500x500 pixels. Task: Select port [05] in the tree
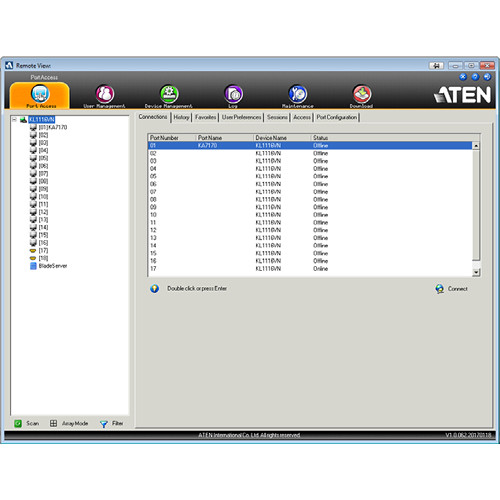(x=43, y=158)
